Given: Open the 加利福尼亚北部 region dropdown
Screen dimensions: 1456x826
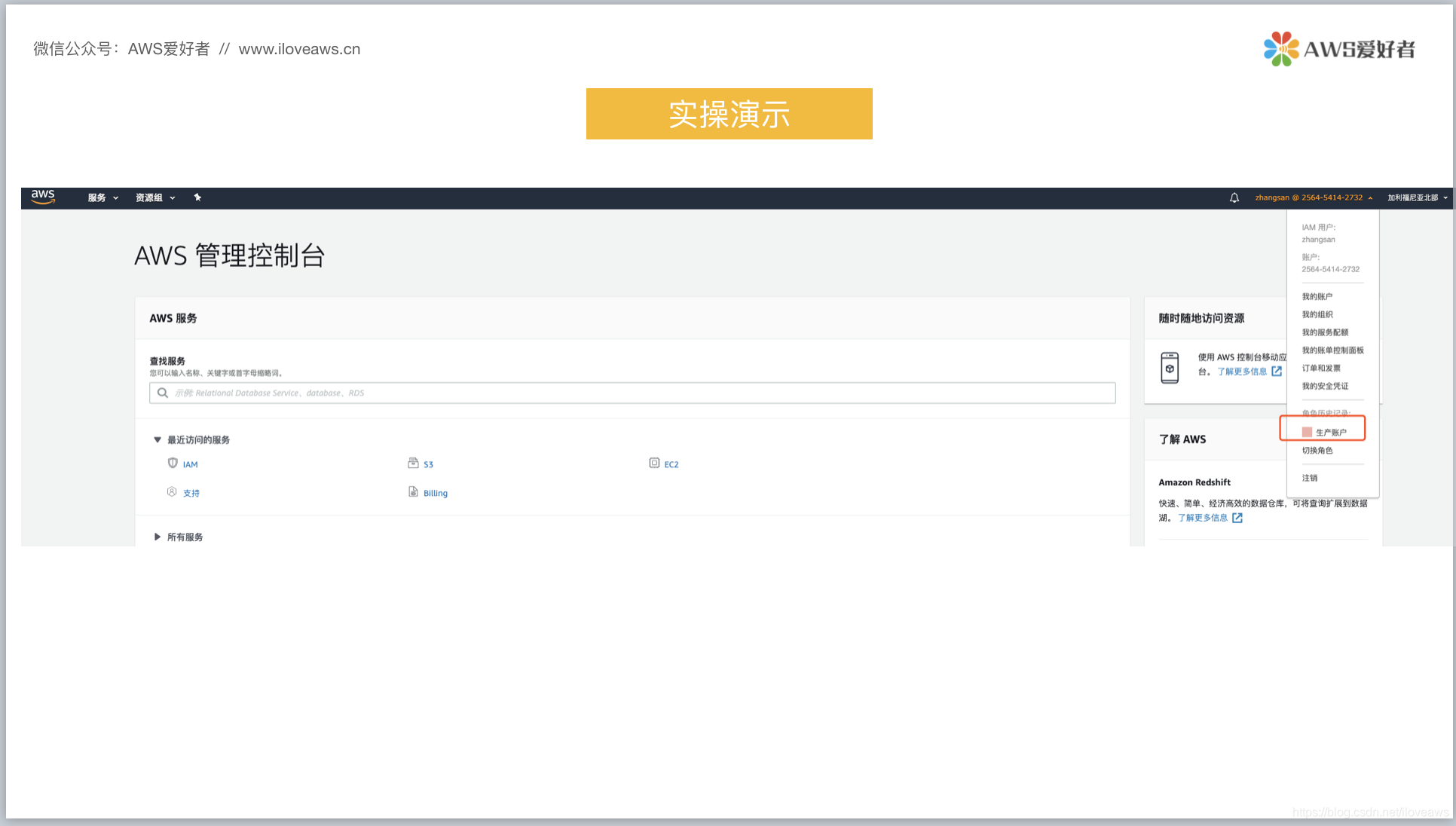Looking at the screenshot, I should pos(1418,198).
